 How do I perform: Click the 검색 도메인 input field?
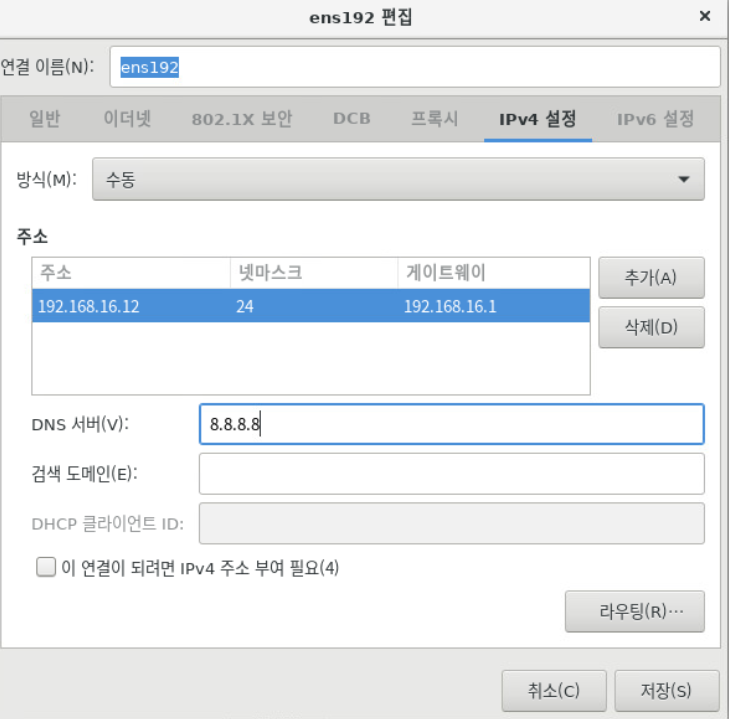coord(451,474)
